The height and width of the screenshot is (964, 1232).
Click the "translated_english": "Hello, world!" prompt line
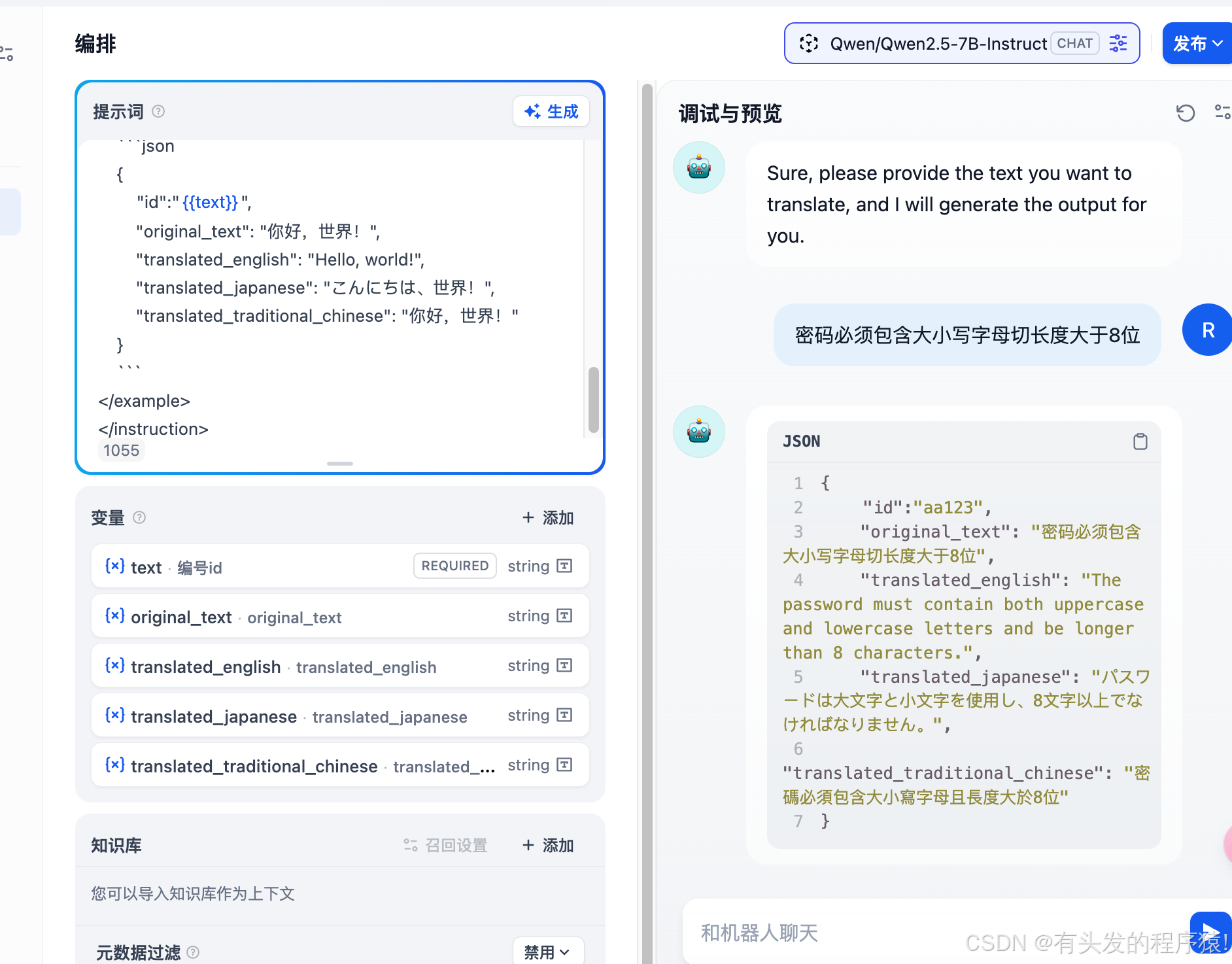[x=281, y=260]
